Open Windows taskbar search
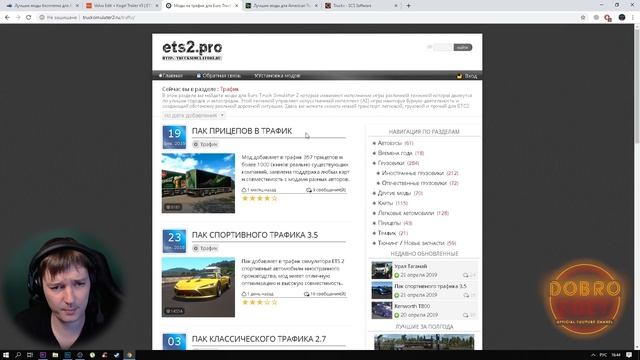Screen dimensions: 640x360 (18, 355)
